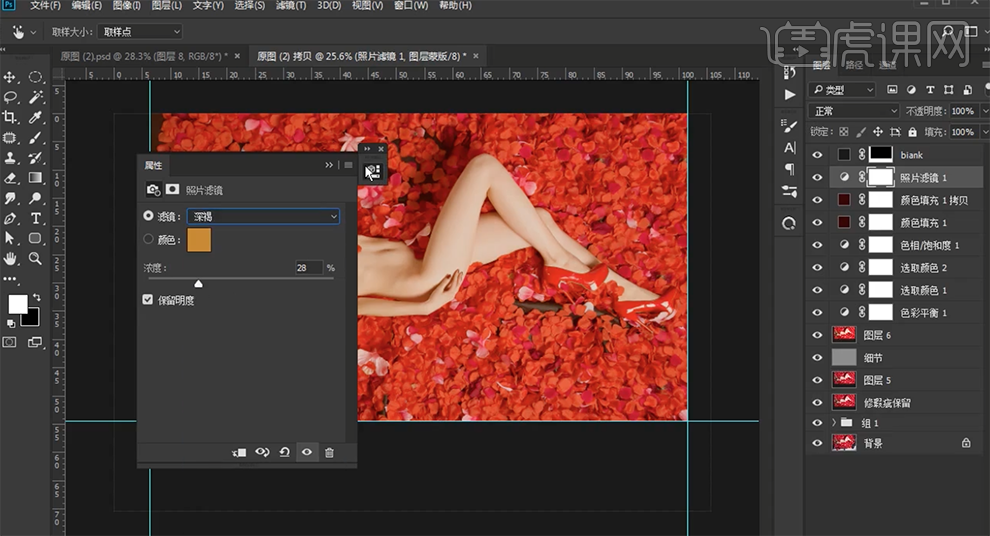Open the 滤镜 dropdown showing 深褐

click(x=263, y=216)
